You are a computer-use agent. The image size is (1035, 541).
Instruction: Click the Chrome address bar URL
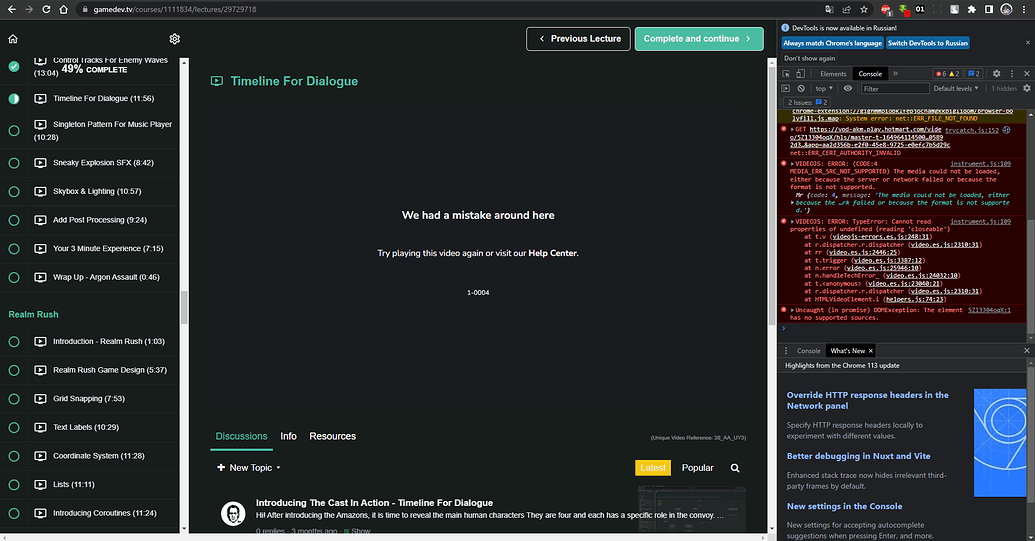pos(174,9)
